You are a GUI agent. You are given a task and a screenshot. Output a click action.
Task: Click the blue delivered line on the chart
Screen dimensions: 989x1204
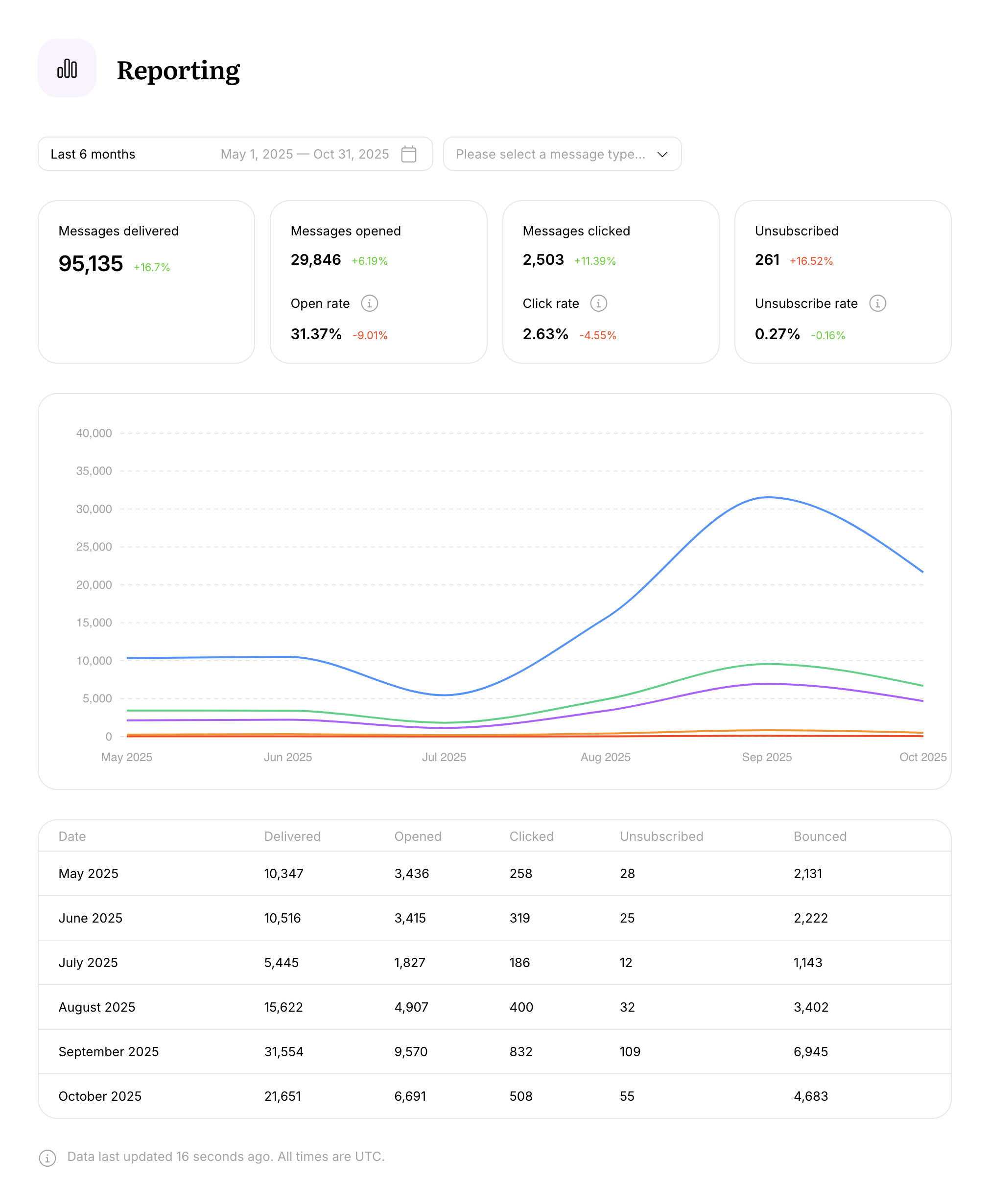coord(767,497)
